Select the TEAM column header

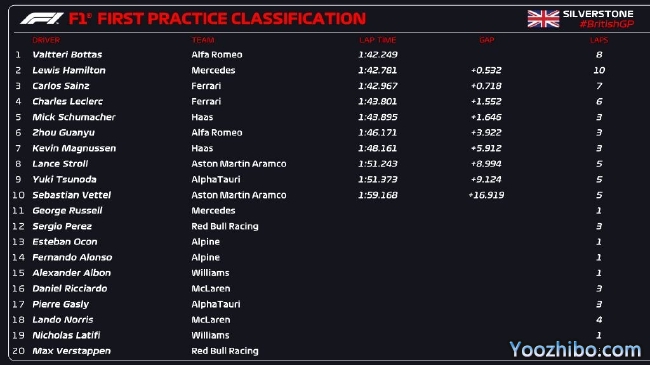coord(203,40)
